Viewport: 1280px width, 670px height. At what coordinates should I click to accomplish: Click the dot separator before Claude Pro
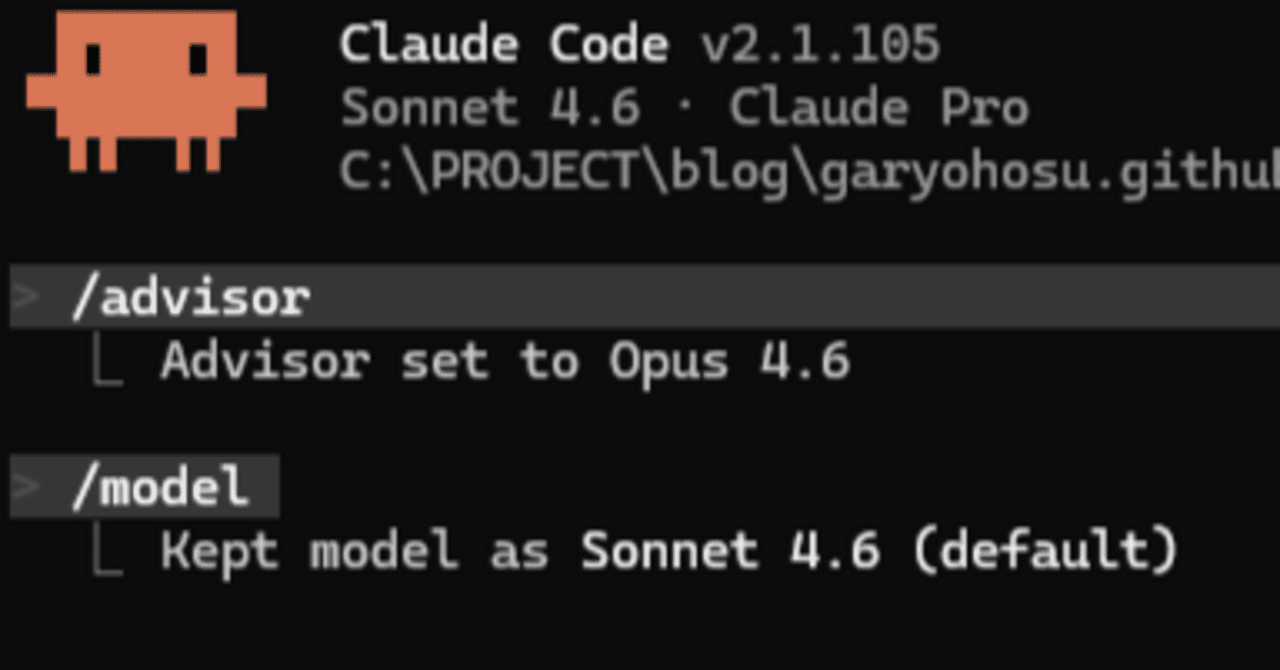tap(684, 108)
